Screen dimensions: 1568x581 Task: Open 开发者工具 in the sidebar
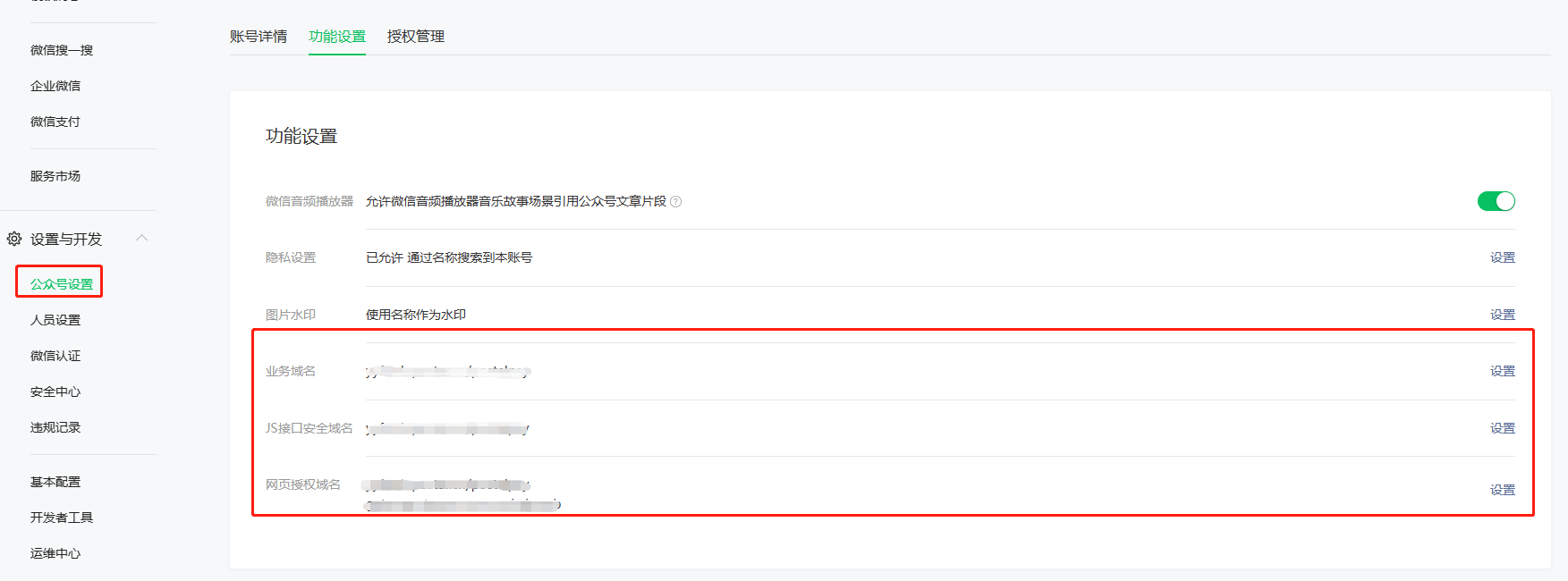tap(62, 518)
